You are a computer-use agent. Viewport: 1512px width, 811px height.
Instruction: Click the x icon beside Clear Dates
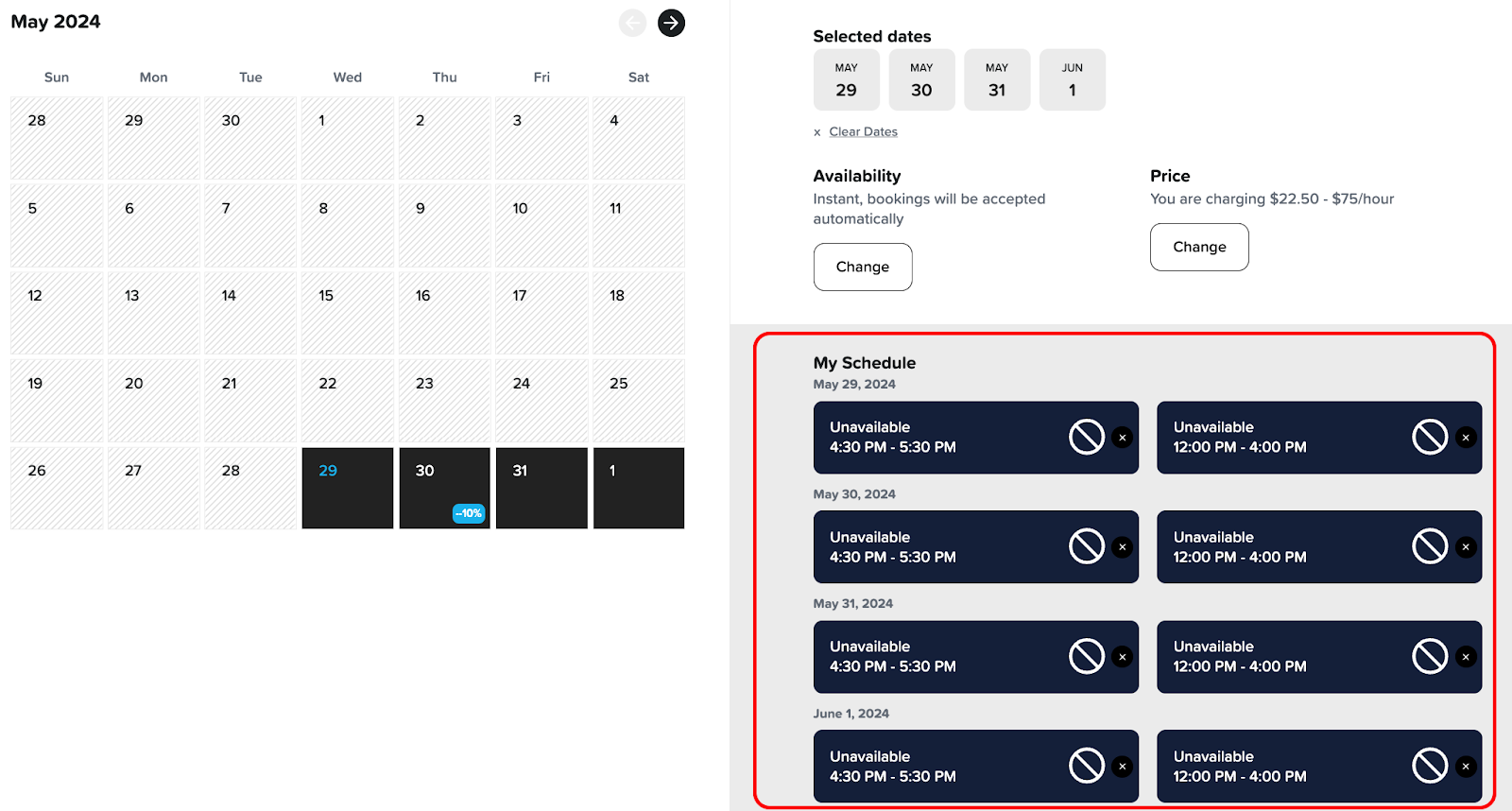pos(817,132)
